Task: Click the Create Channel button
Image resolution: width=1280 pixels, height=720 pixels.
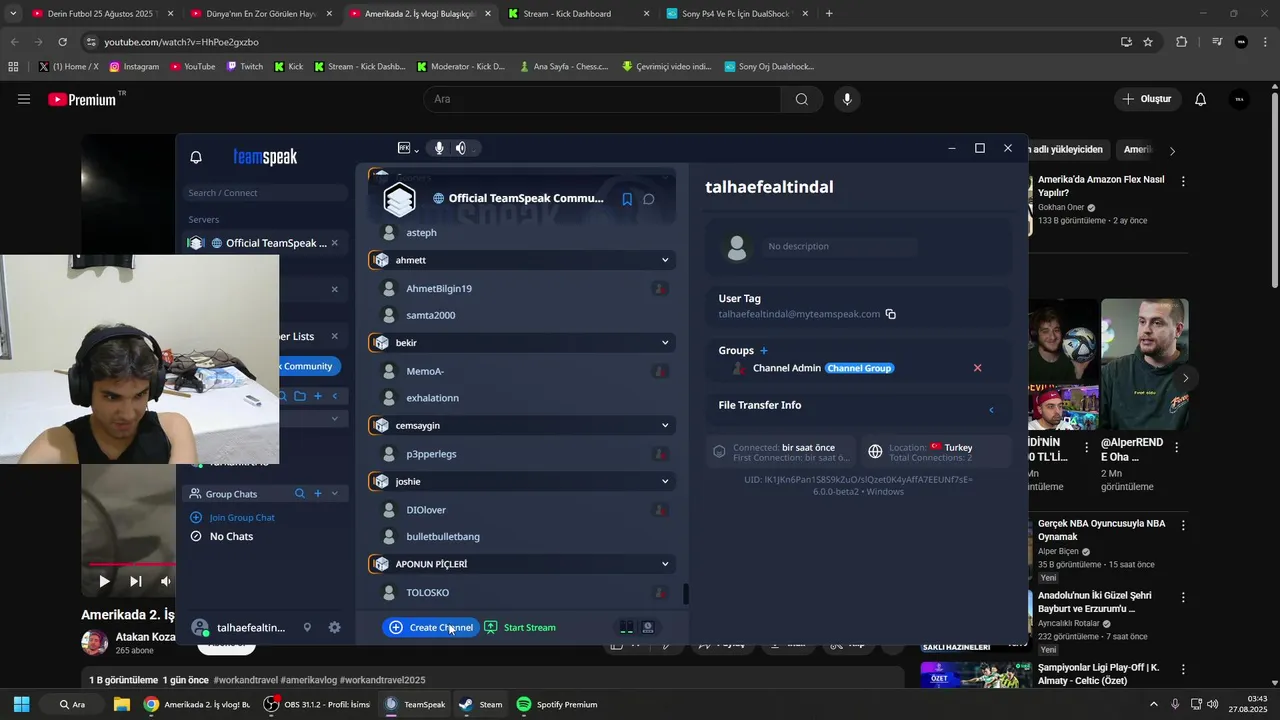Action: coord(430,628)
